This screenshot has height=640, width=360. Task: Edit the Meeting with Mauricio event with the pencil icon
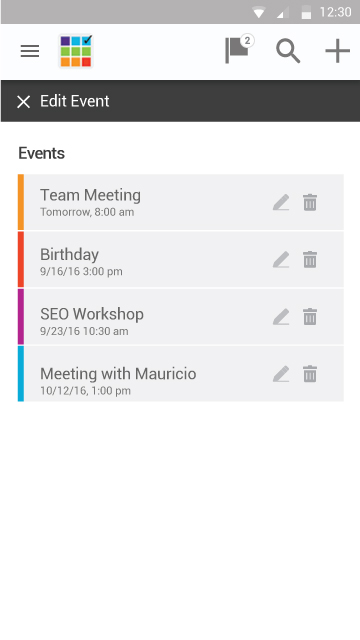pyautogui.click(x=281, y=374)
